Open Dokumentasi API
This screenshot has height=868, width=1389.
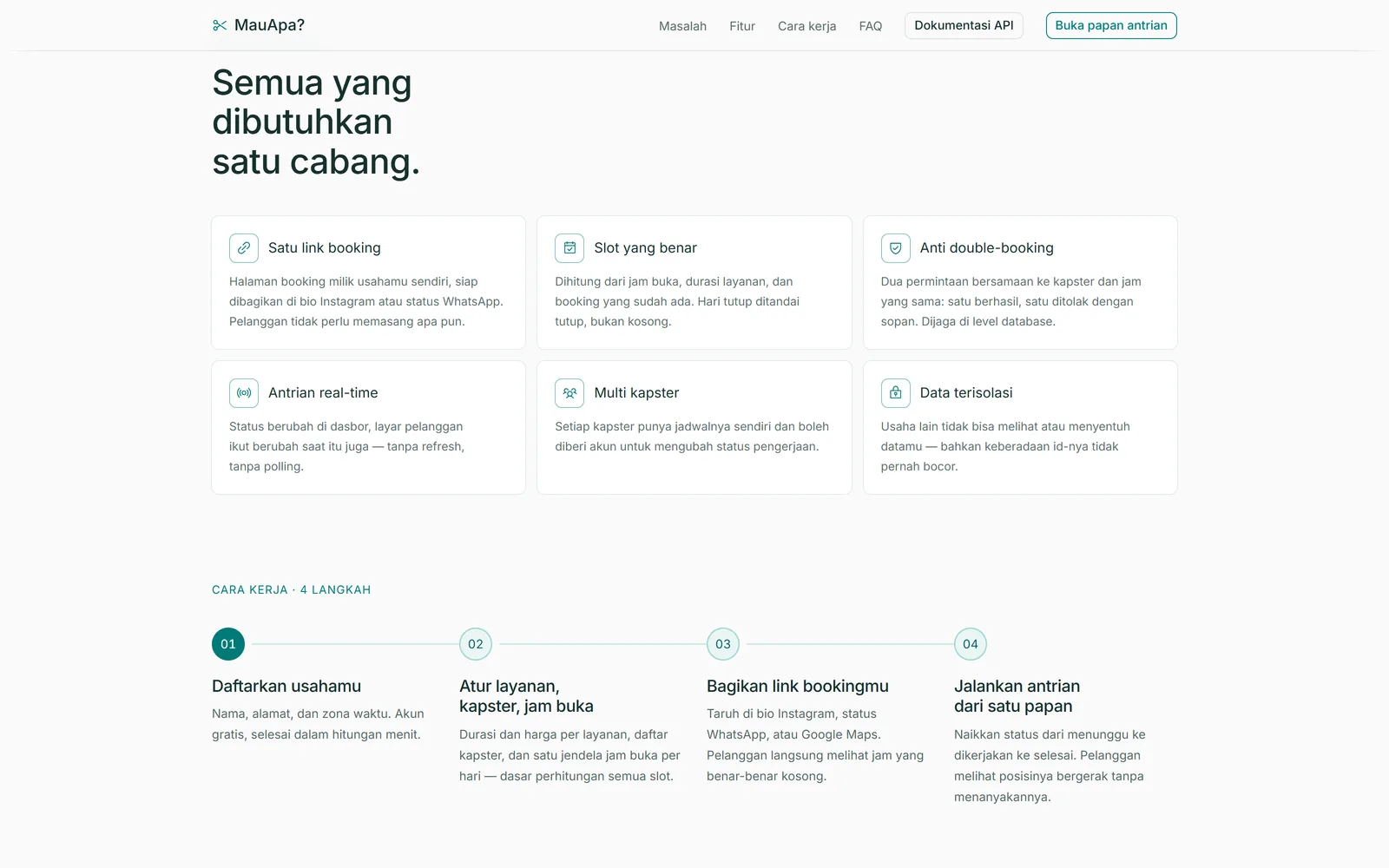tap(964, 25)
